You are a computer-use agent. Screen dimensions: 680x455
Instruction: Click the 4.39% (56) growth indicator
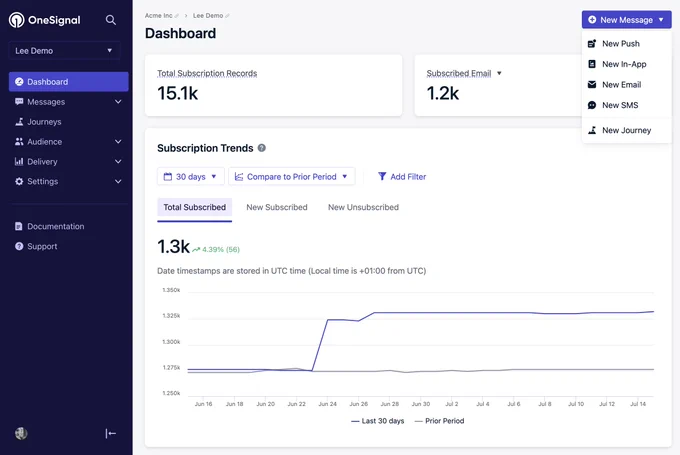[216, 249]
